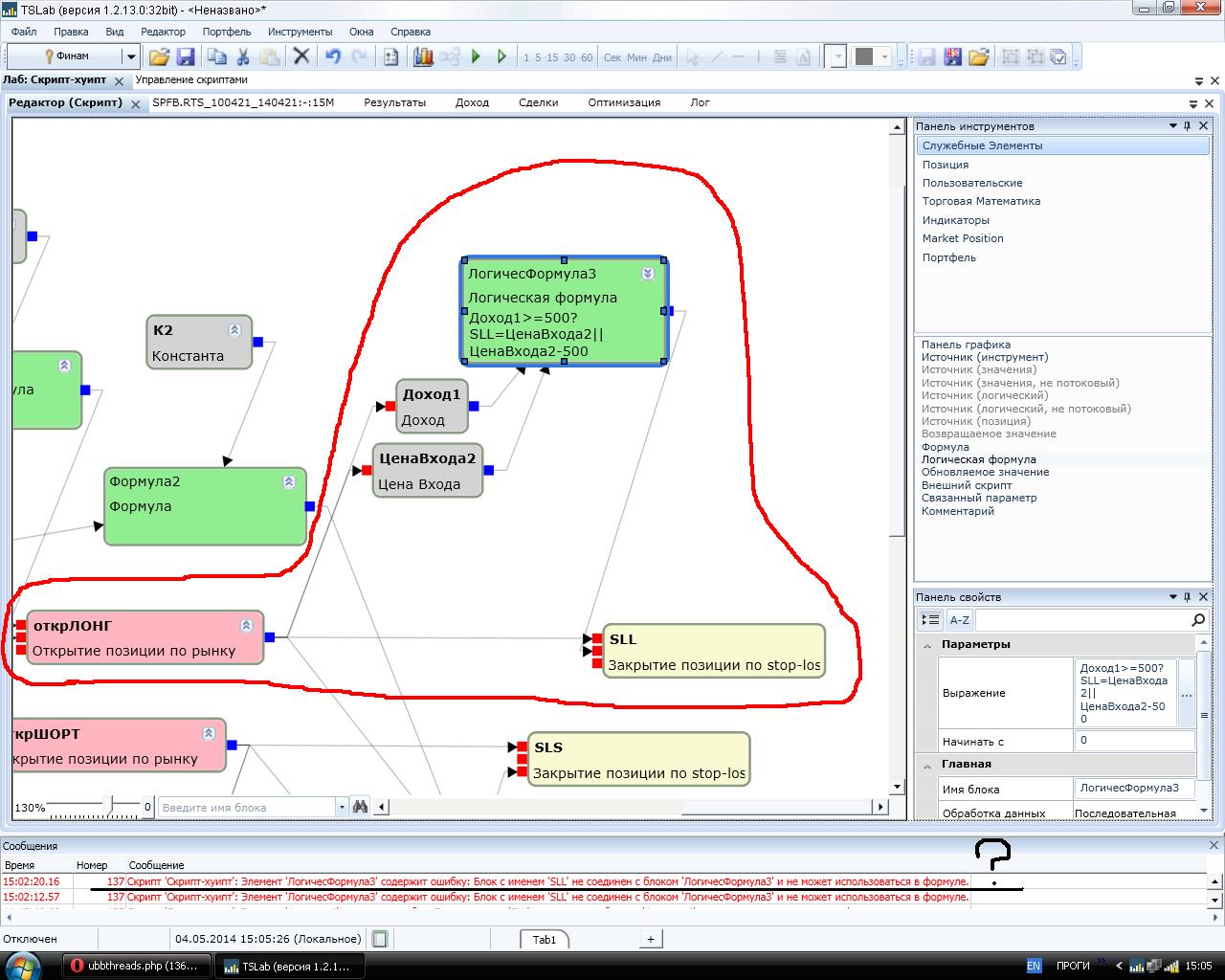Click the 130% zoom slider
Viewport: 1225px width, 980px height.
click(x=109, y=807)
